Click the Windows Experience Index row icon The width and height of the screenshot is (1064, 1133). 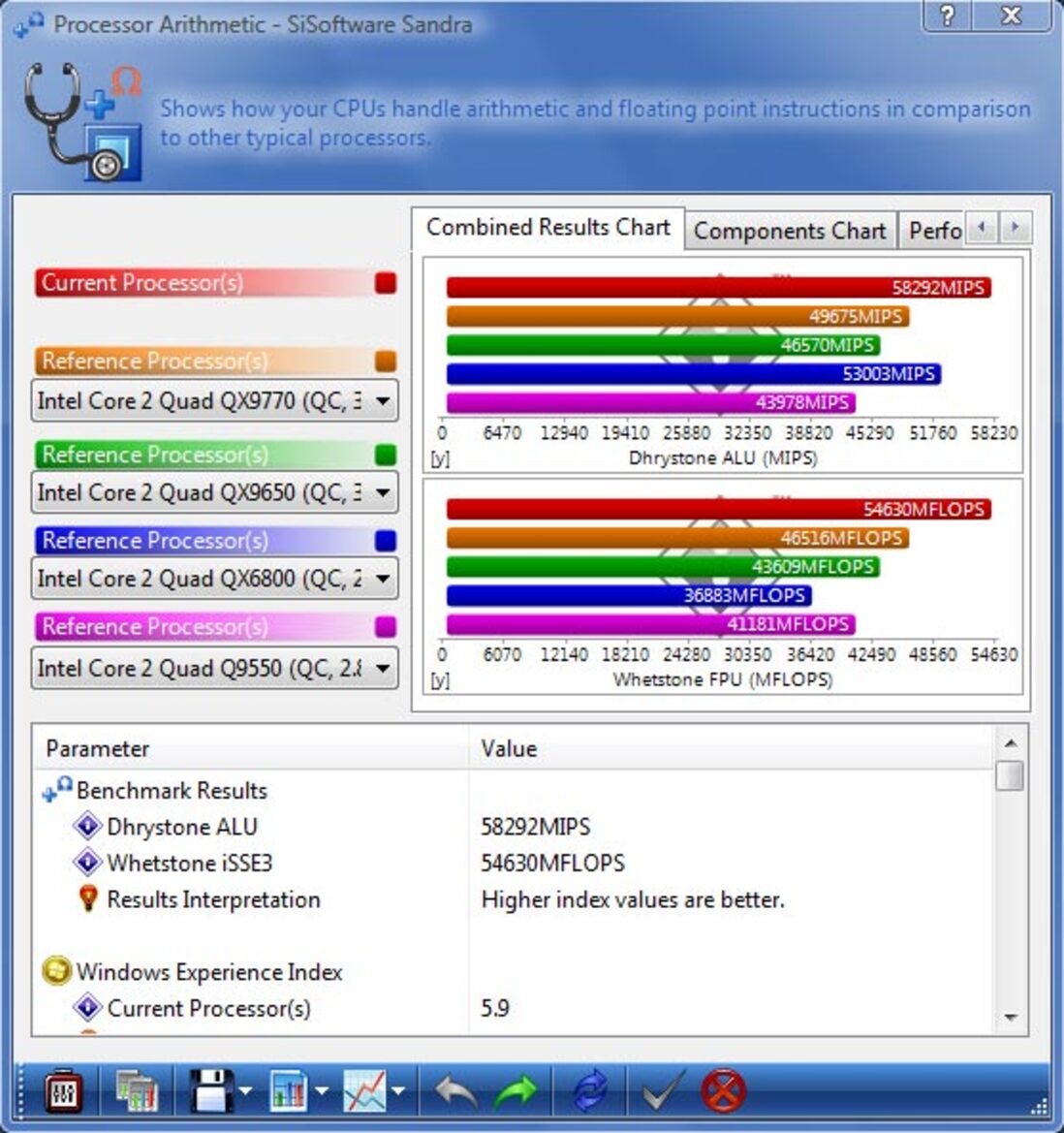56,971
